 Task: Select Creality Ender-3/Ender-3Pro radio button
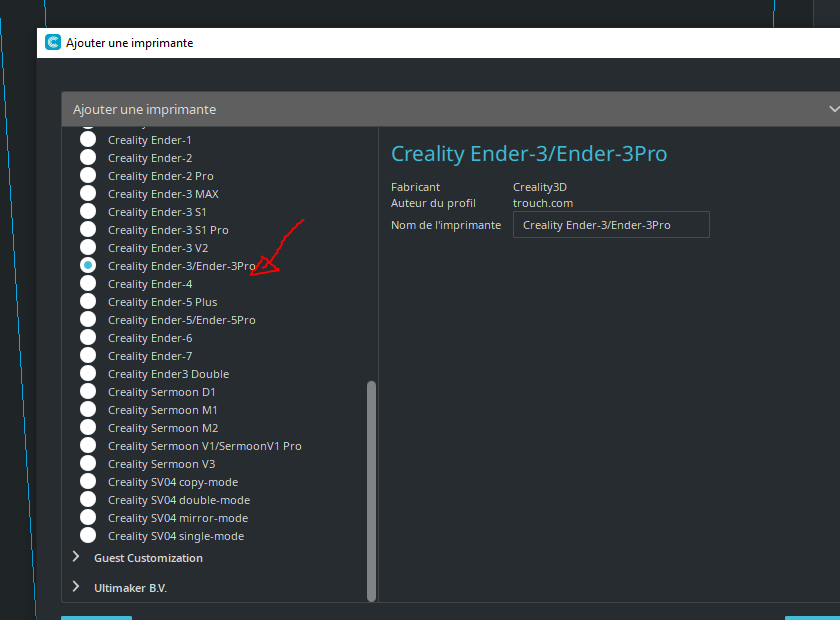tap(88, 265)
